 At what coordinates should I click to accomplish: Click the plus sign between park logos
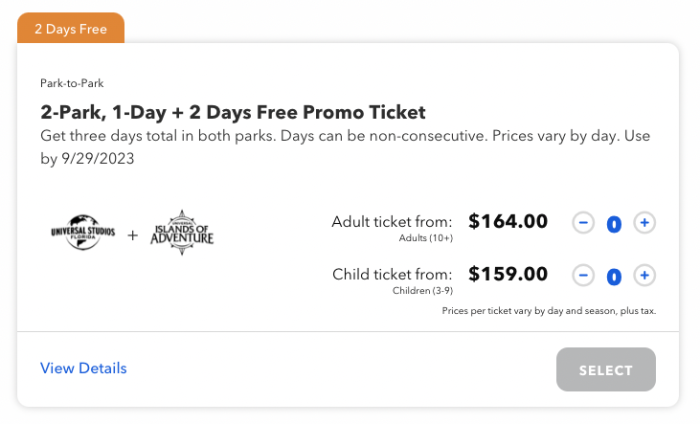point(133,235)
